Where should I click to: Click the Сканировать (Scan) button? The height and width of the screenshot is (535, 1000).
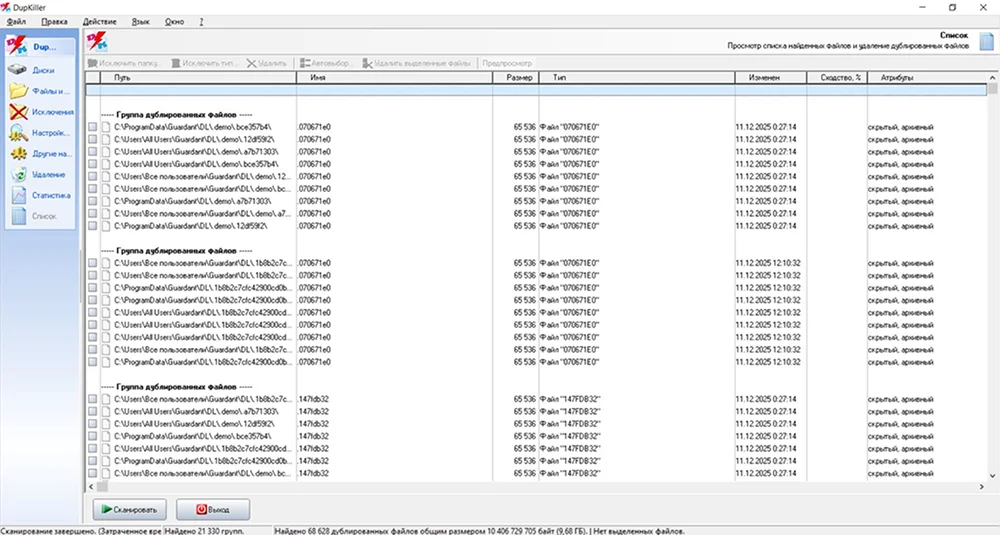(x=130, y=509)
